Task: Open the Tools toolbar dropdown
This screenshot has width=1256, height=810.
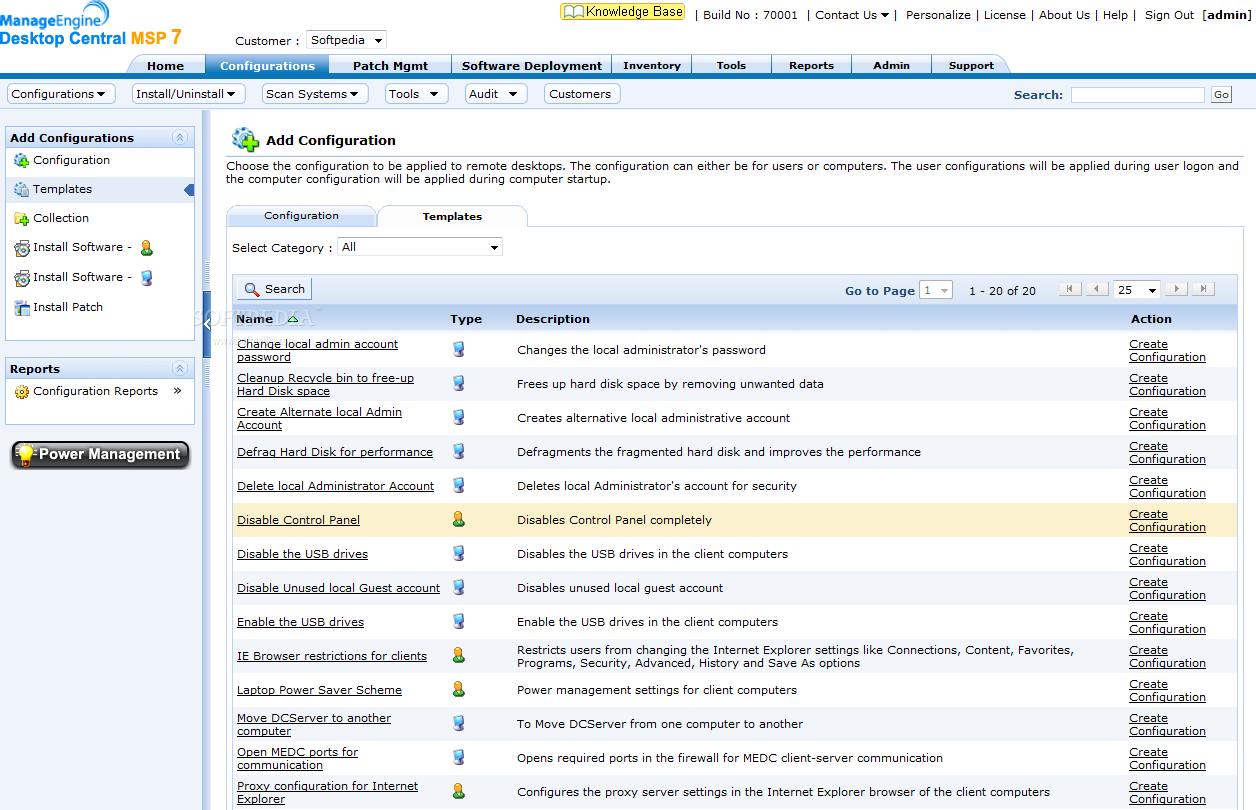Action: click(x=416, y=94)
